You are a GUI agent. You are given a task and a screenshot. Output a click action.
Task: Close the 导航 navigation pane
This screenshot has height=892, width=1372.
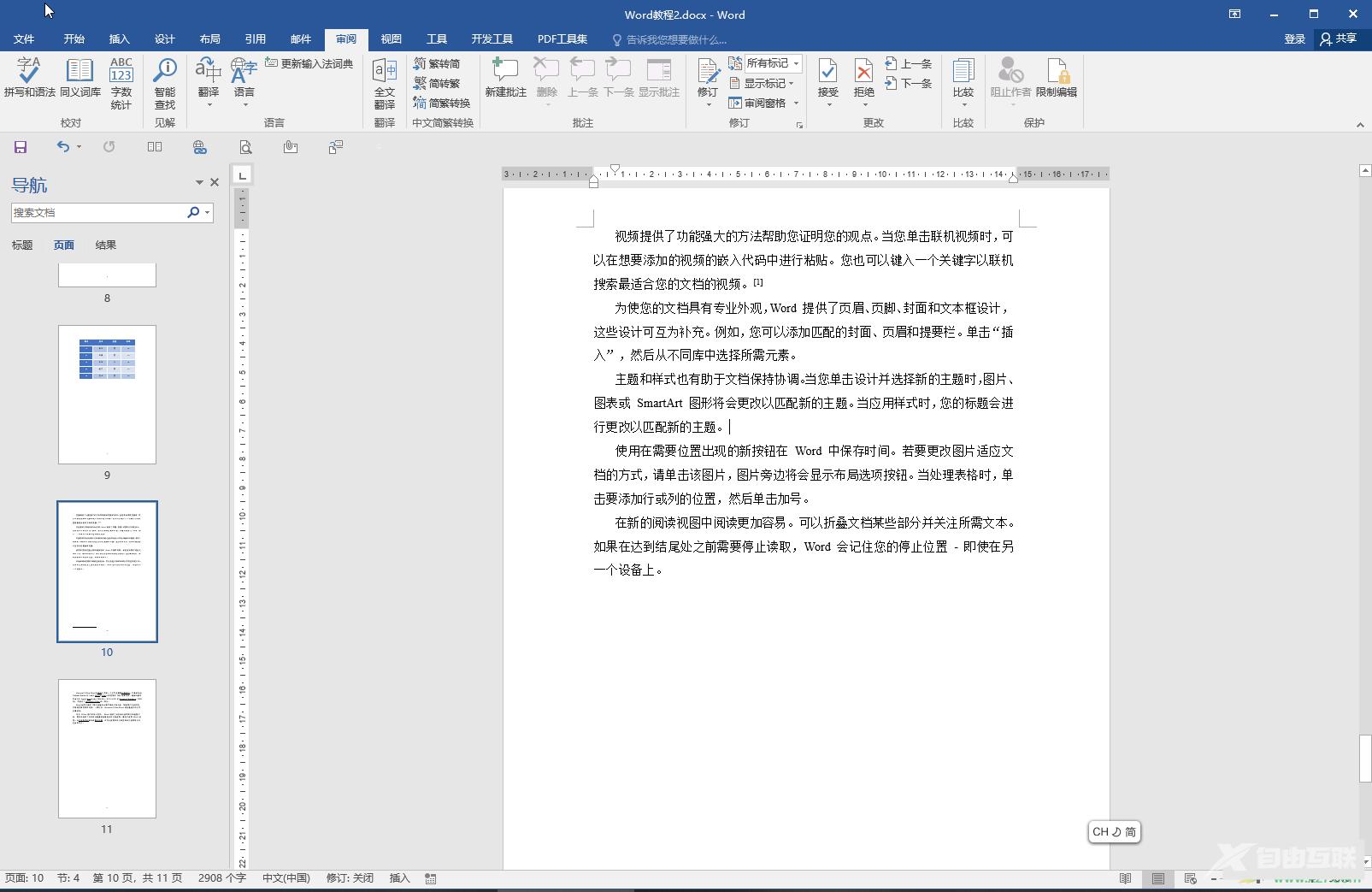215,182
